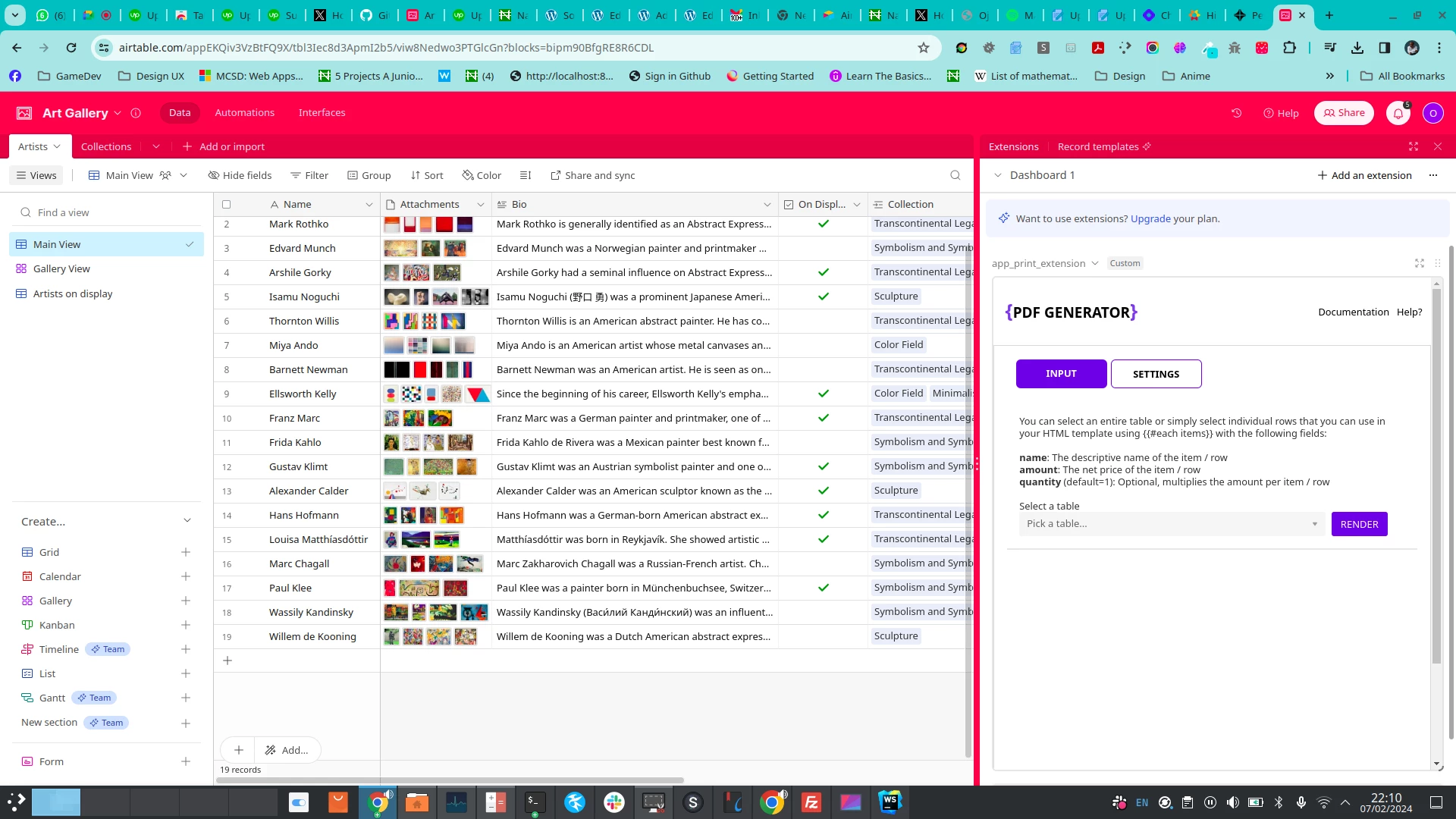Open the row height icon menu

pos(526,175)
